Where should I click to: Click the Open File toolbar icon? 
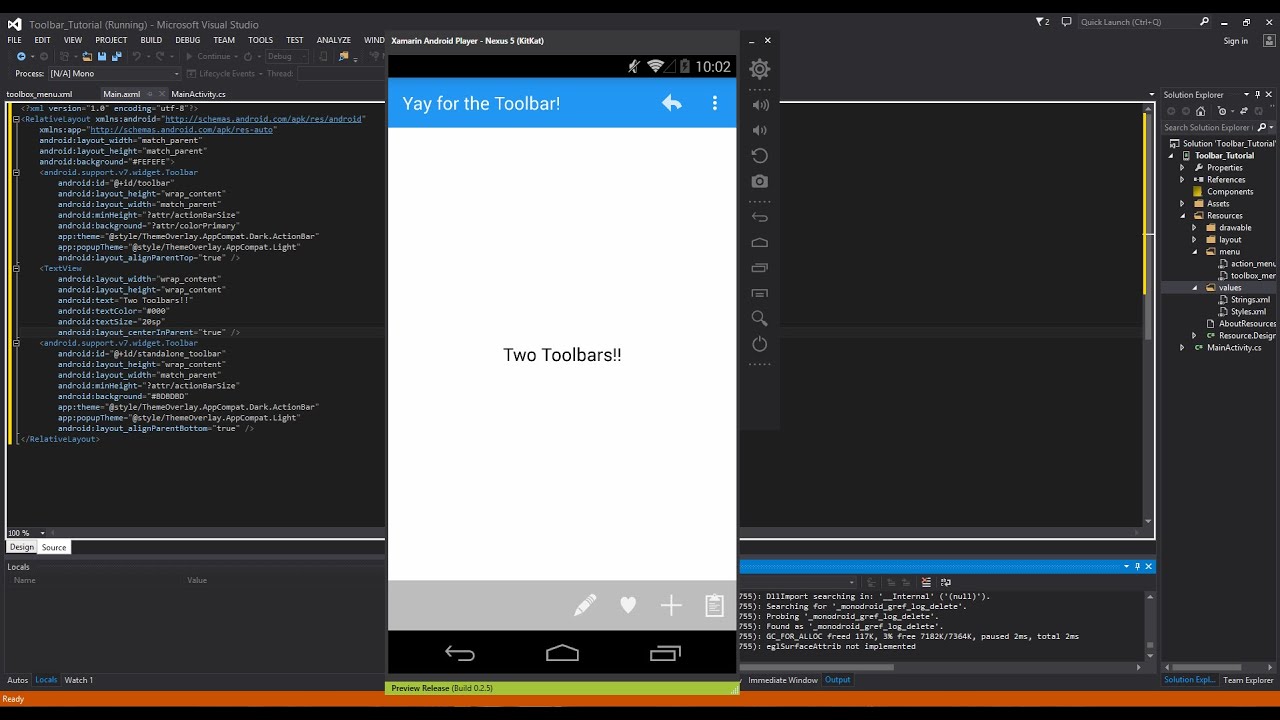88,57
